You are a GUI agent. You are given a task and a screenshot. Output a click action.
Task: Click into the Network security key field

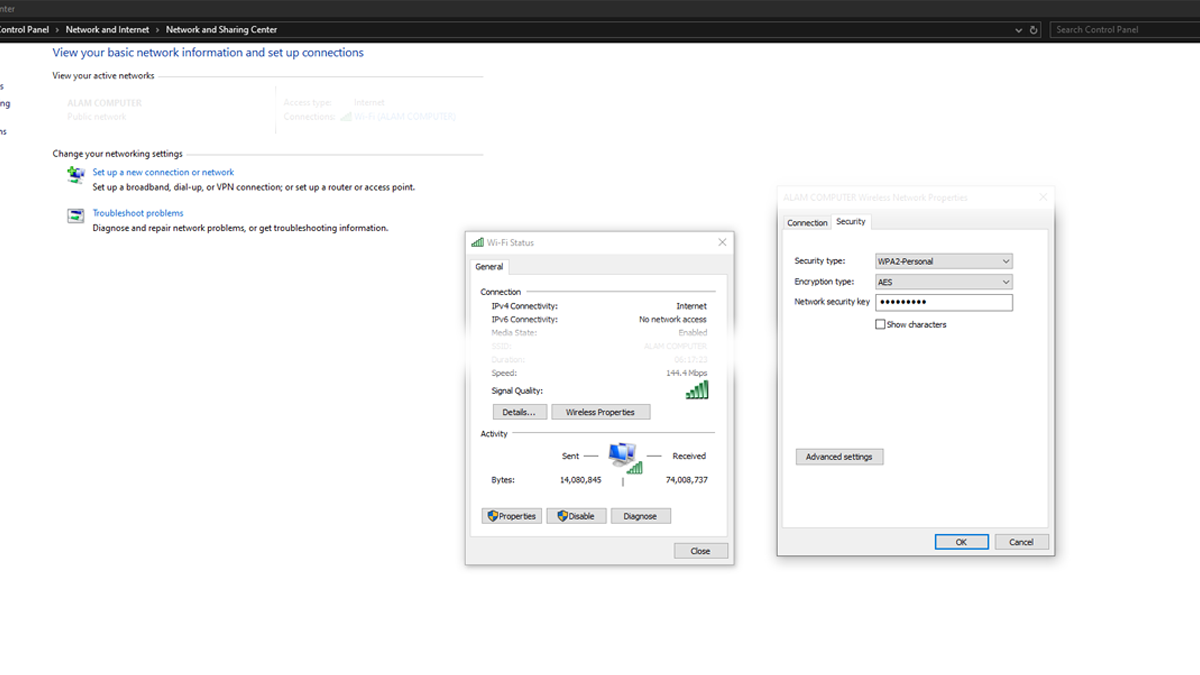(x=943, y=302)
